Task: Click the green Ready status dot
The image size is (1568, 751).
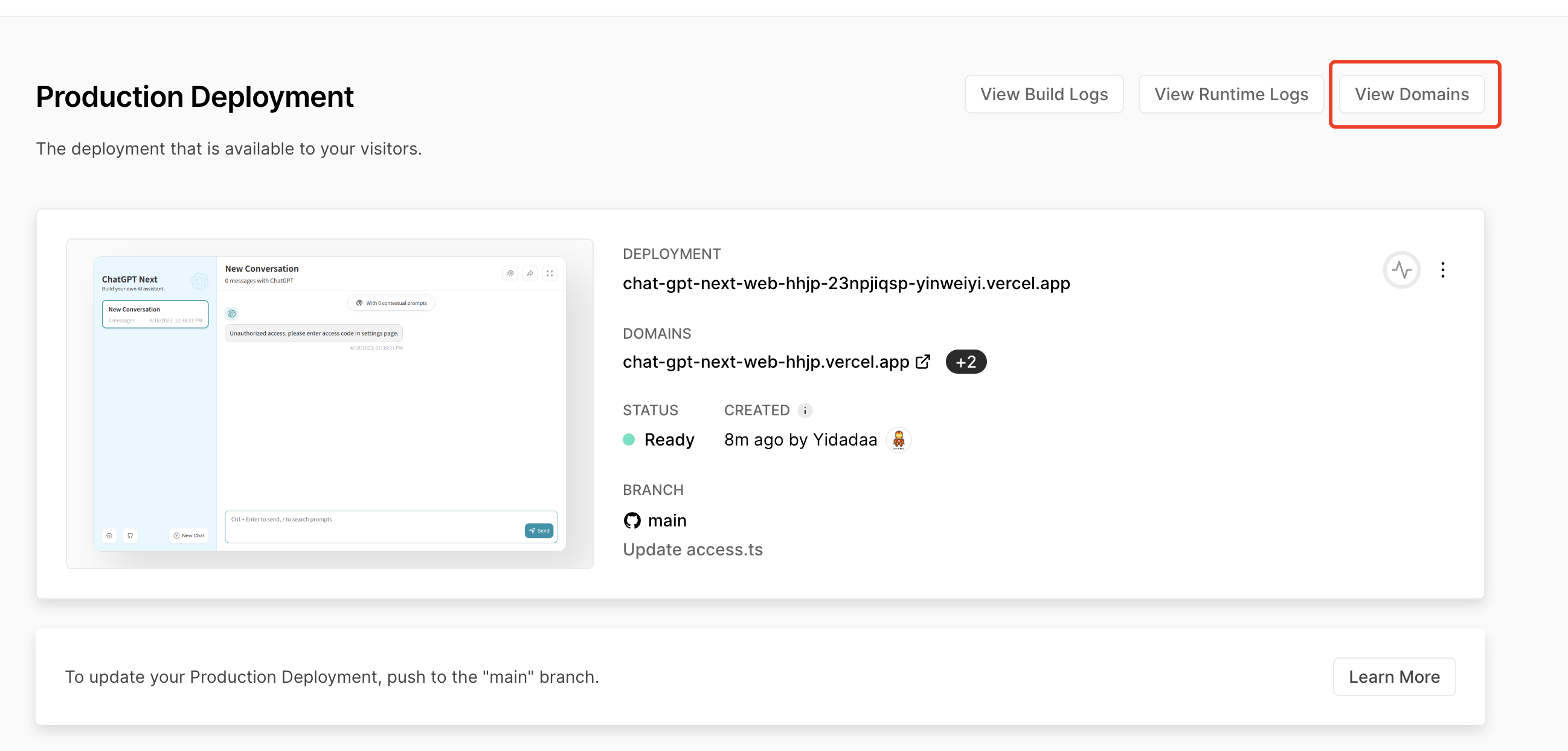Action: pos(629,439)
